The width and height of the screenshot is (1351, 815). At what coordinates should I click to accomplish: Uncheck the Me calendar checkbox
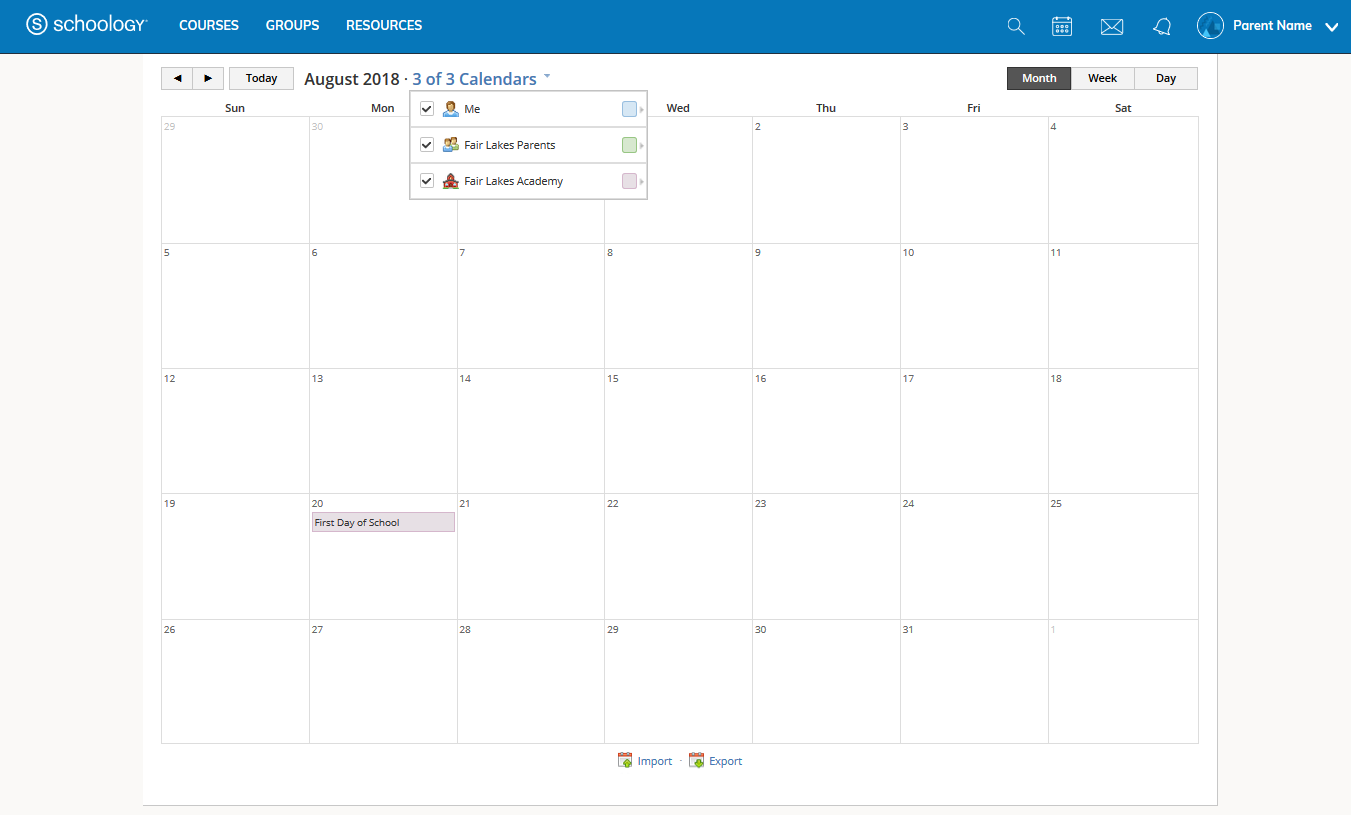click(427, 109)
